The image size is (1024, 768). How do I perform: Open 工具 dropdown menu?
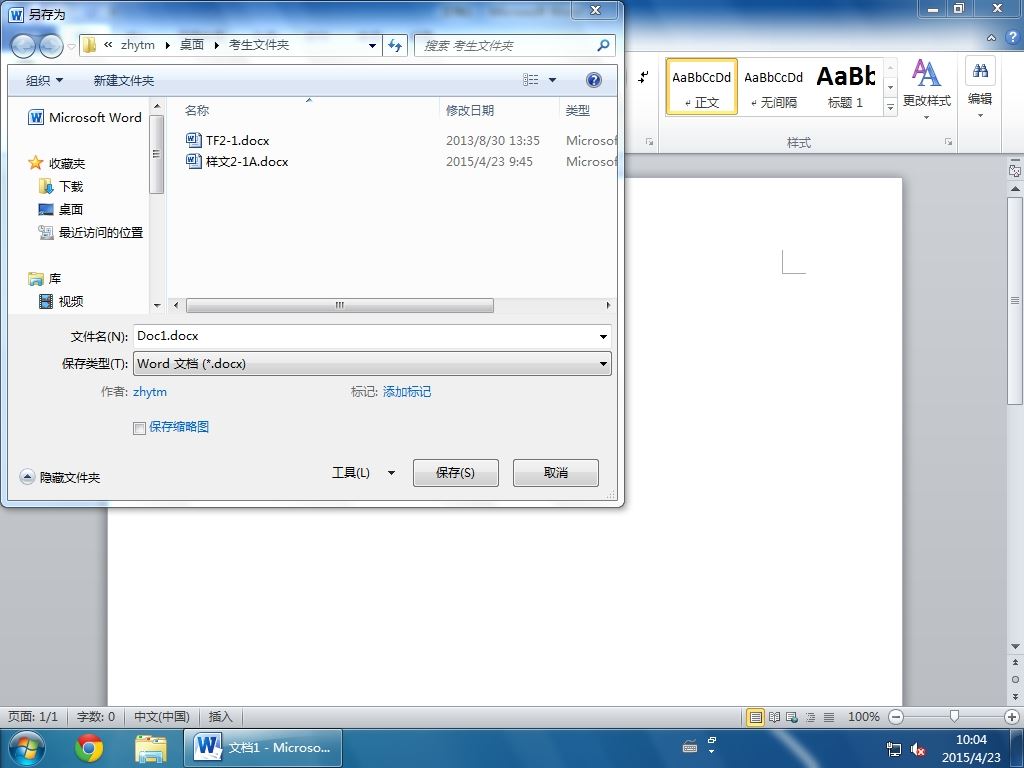(363, 473)
